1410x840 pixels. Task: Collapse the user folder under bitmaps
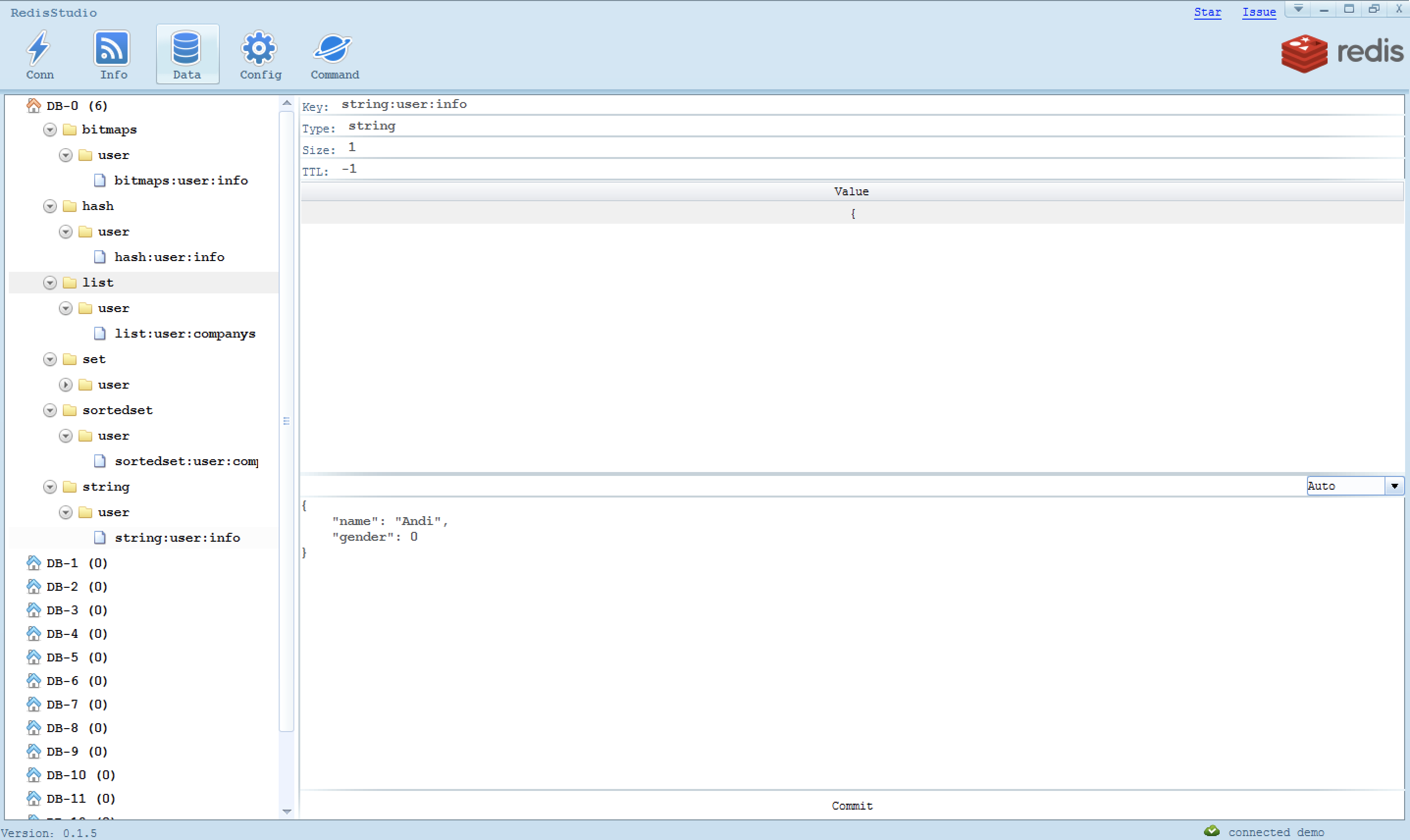click(66, 155)
